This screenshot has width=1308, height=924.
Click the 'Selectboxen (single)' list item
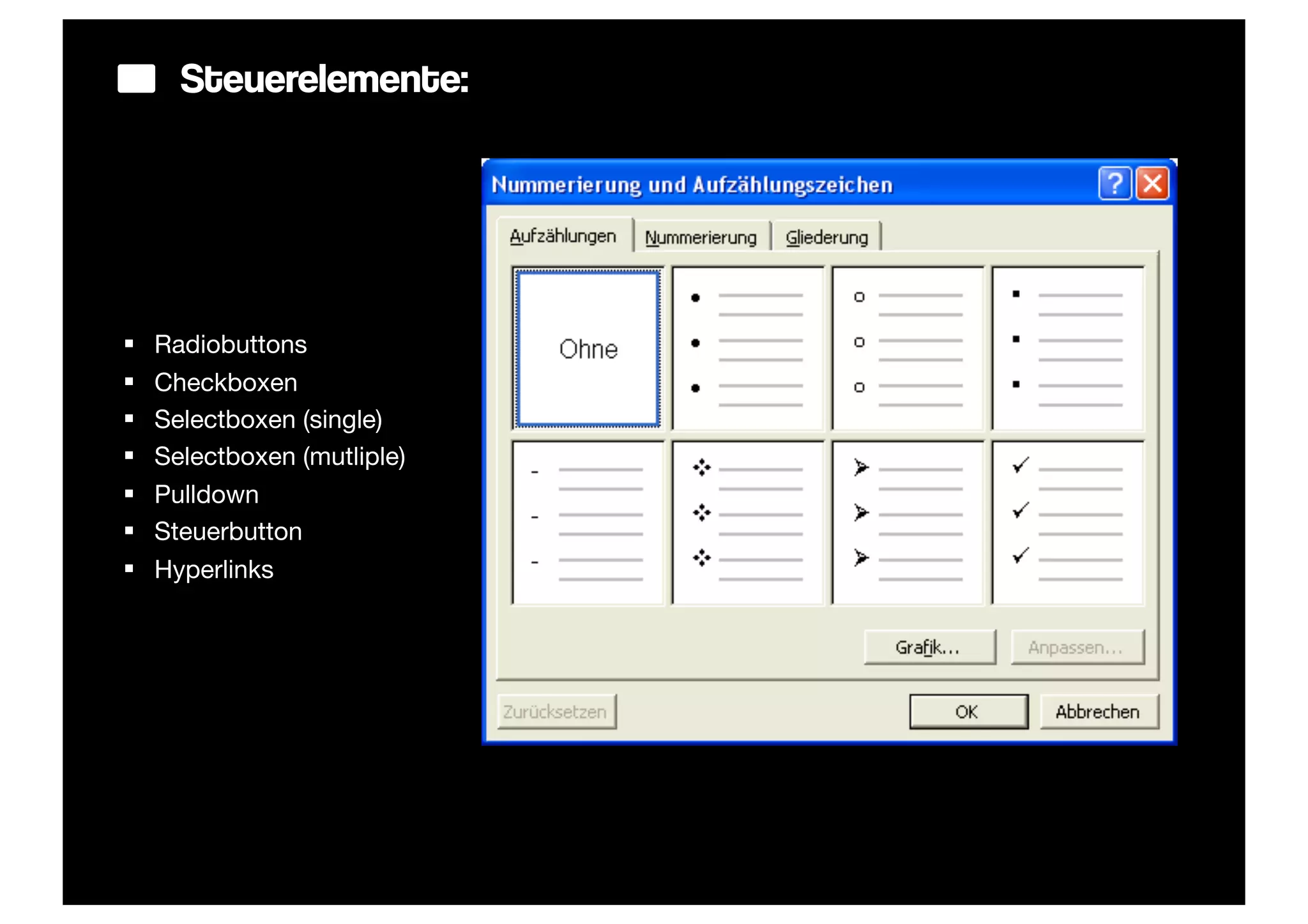coord(268,420)
